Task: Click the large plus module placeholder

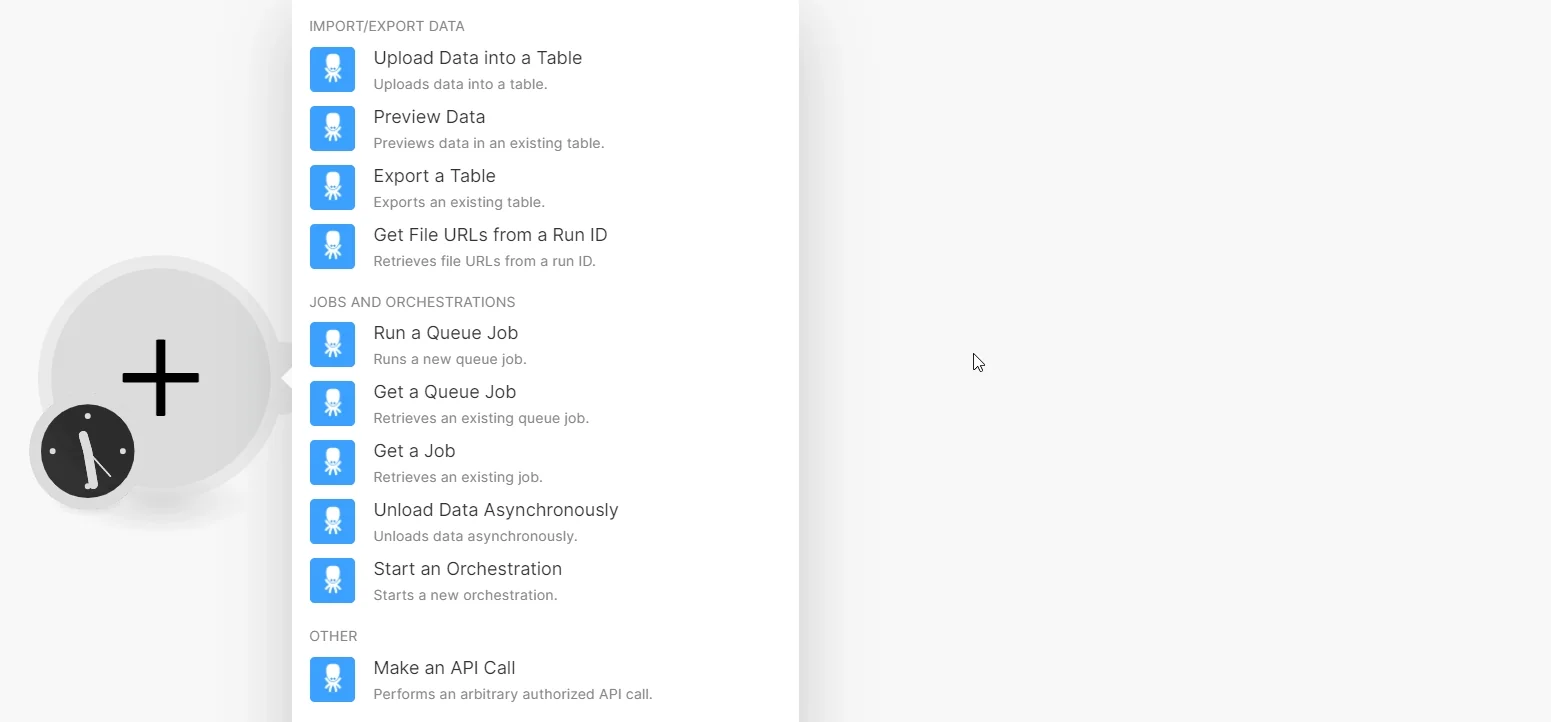Action: (161, 378)
